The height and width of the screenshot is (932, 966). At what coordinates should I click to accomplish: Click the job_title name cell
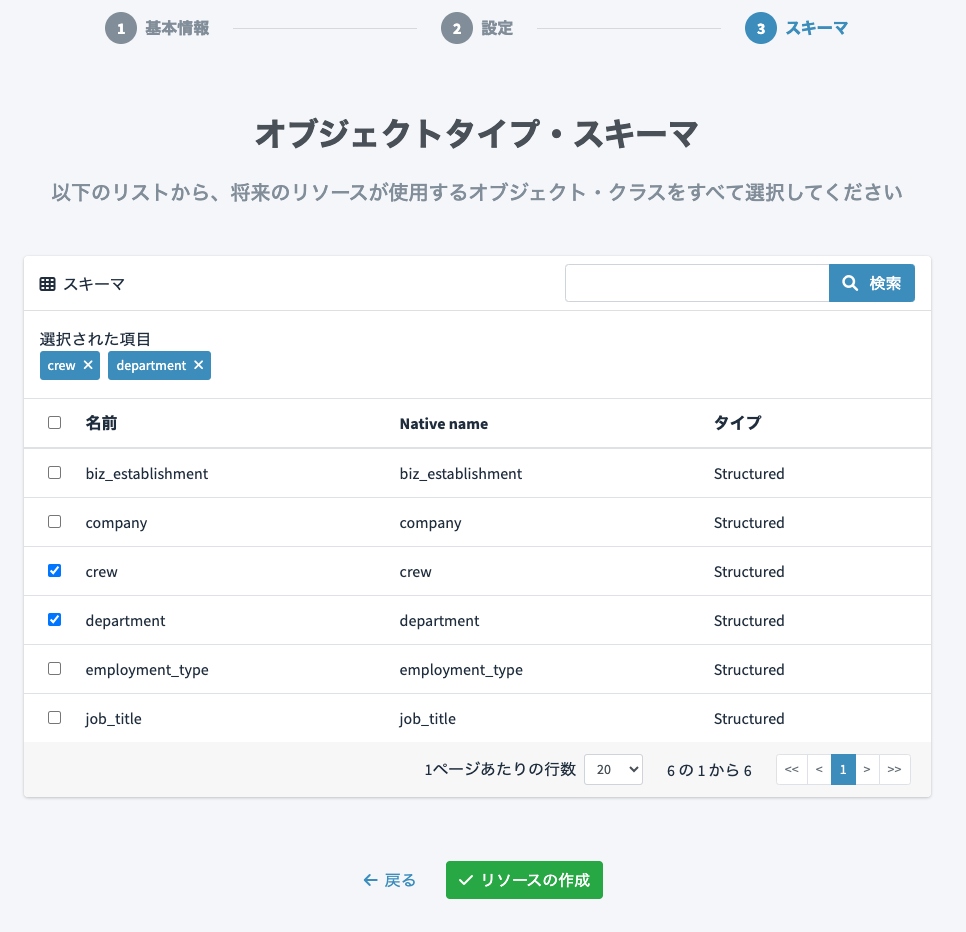click(x=113, y=719)
